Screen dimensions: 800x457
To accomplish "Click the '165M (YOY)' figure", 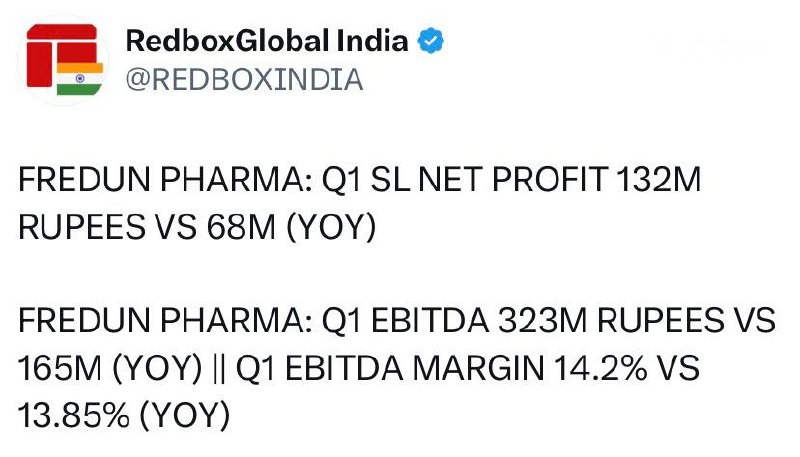I will click(x=110, y=368).
